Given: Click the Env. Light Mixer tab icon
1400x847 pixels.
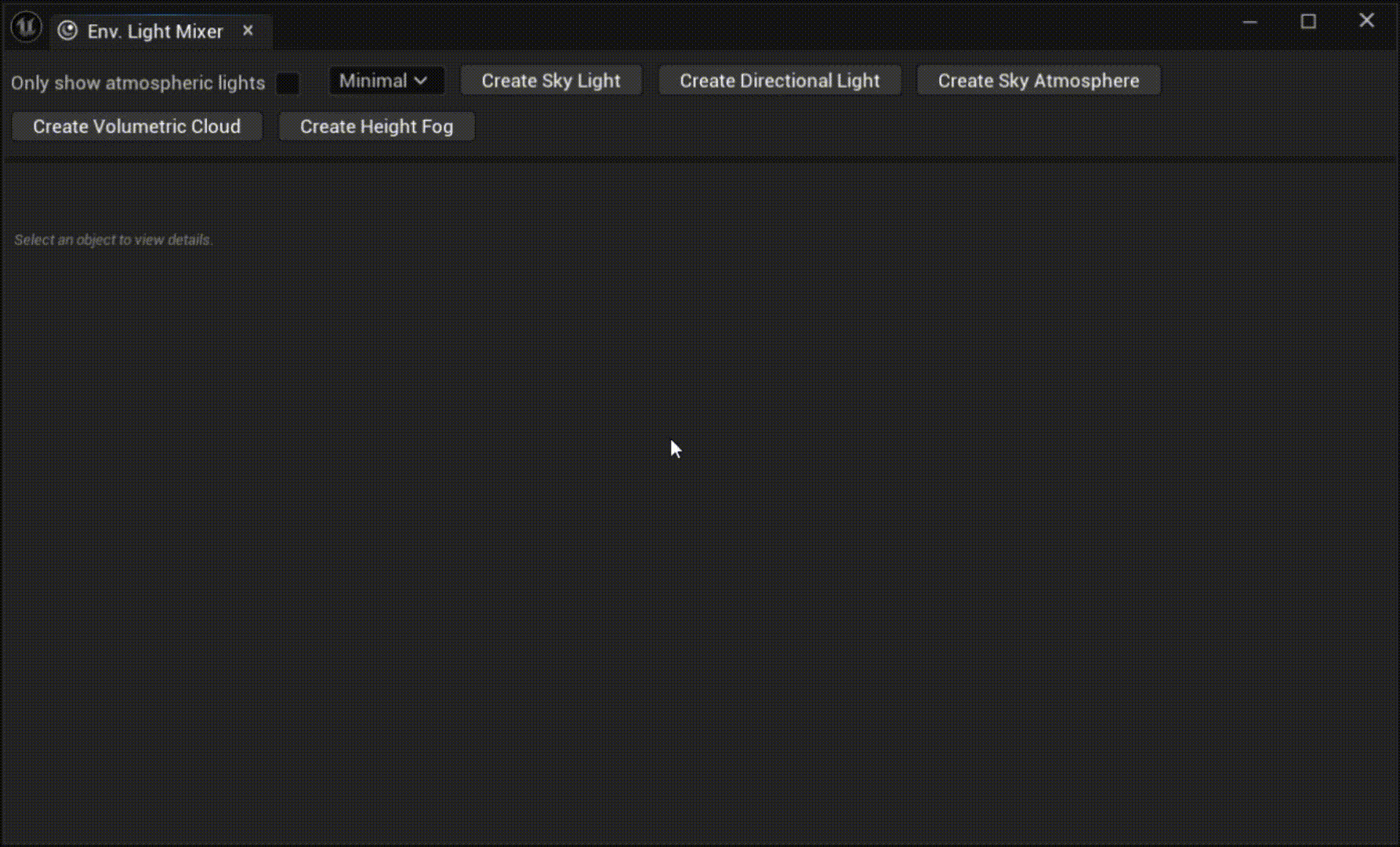Looking at the screenshot, I should click(68, 31).
